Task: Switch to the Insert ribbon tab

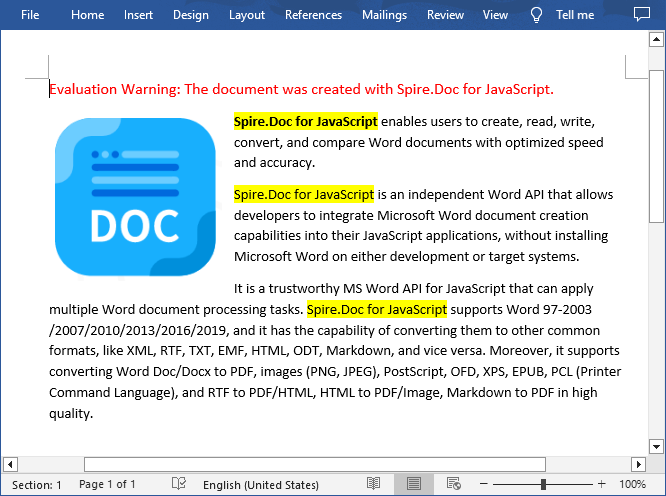Action: 138,15
